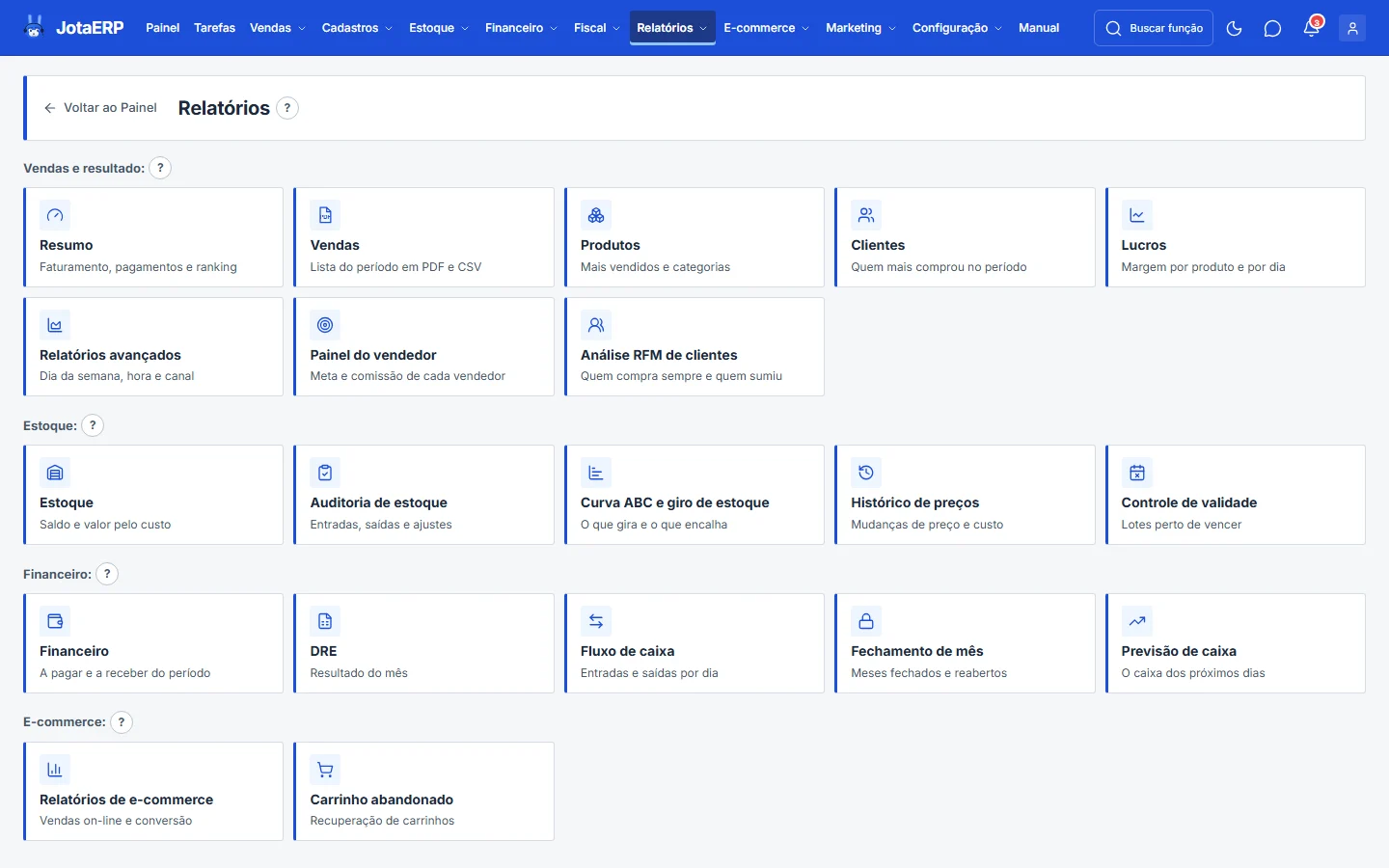Click Voltar ao Painel link

click(x=100, y=108)
